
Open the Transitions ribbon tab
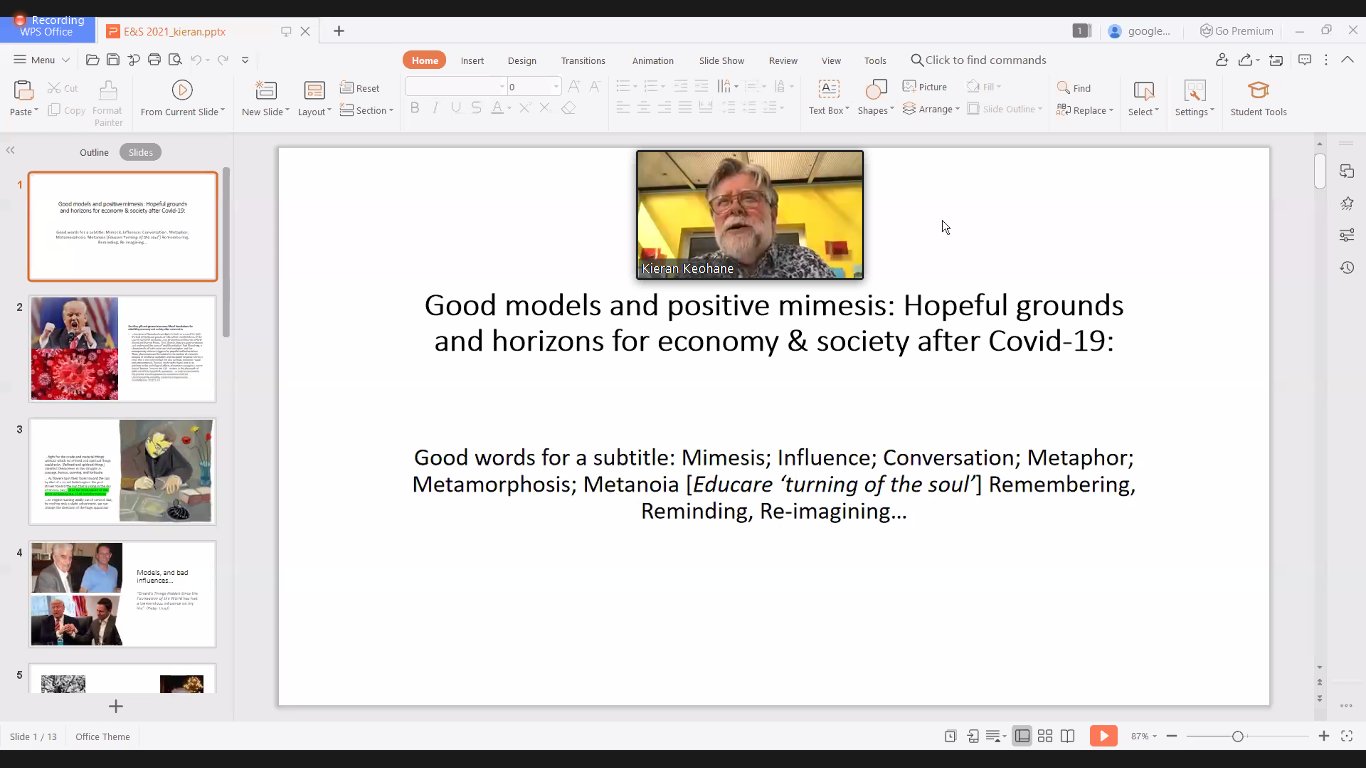tap(583, 61)
